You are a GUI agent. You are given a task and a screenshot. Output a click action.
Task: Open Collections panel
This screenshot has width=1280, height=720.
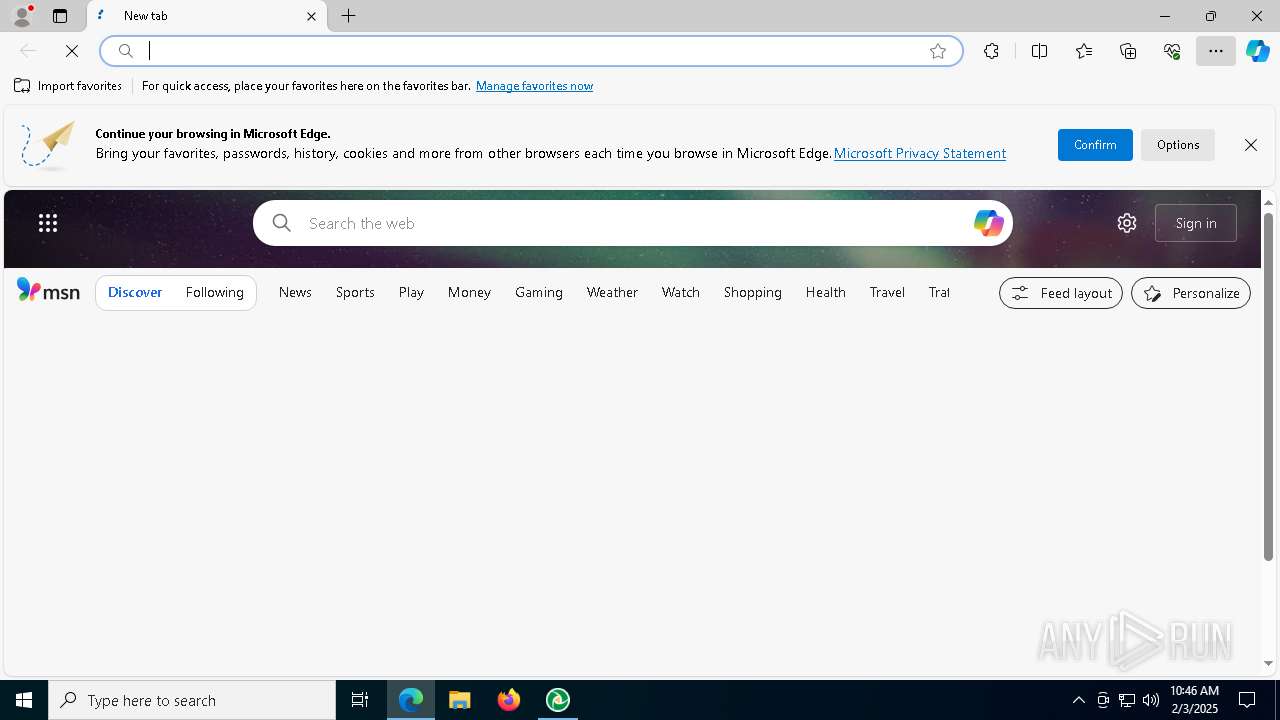point(1128,51)
